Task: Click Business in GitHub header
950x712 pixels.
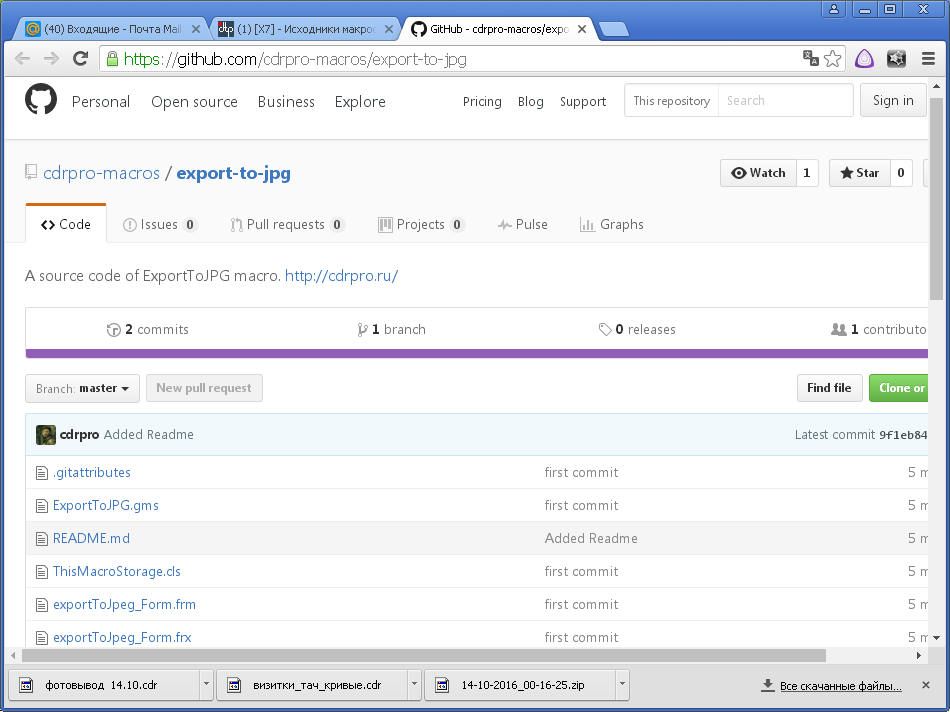Action: (x=286, y=102)
